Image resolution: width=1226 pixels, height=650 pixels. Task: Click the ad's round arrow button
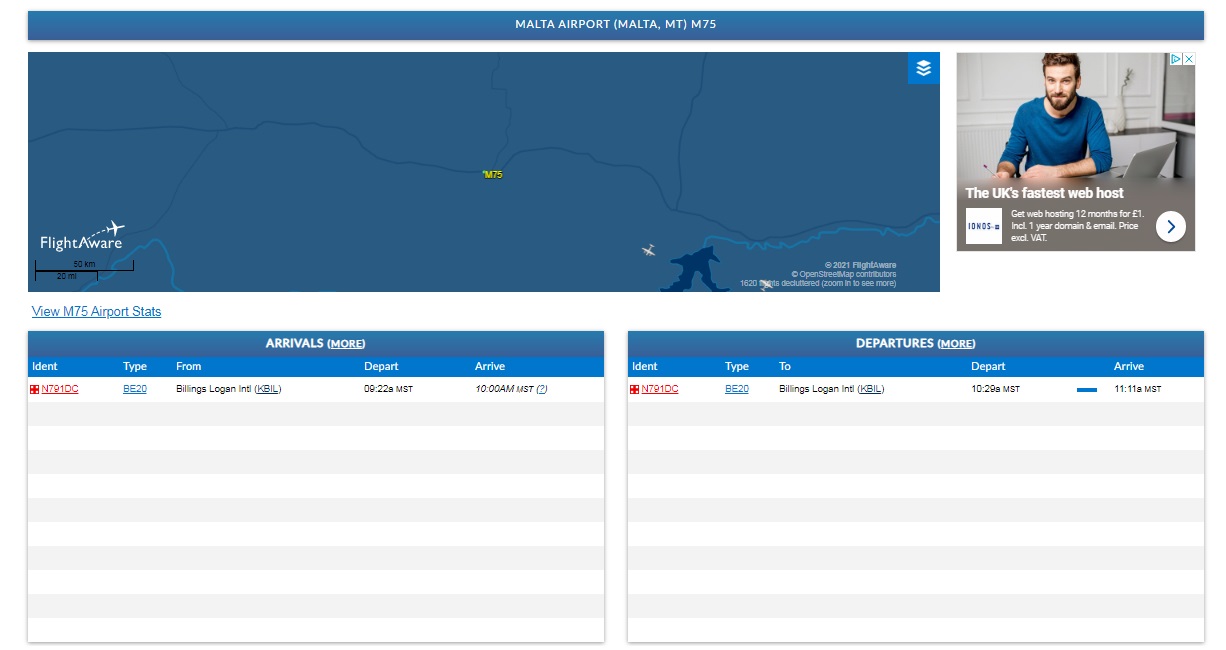tap(1171, 227)
